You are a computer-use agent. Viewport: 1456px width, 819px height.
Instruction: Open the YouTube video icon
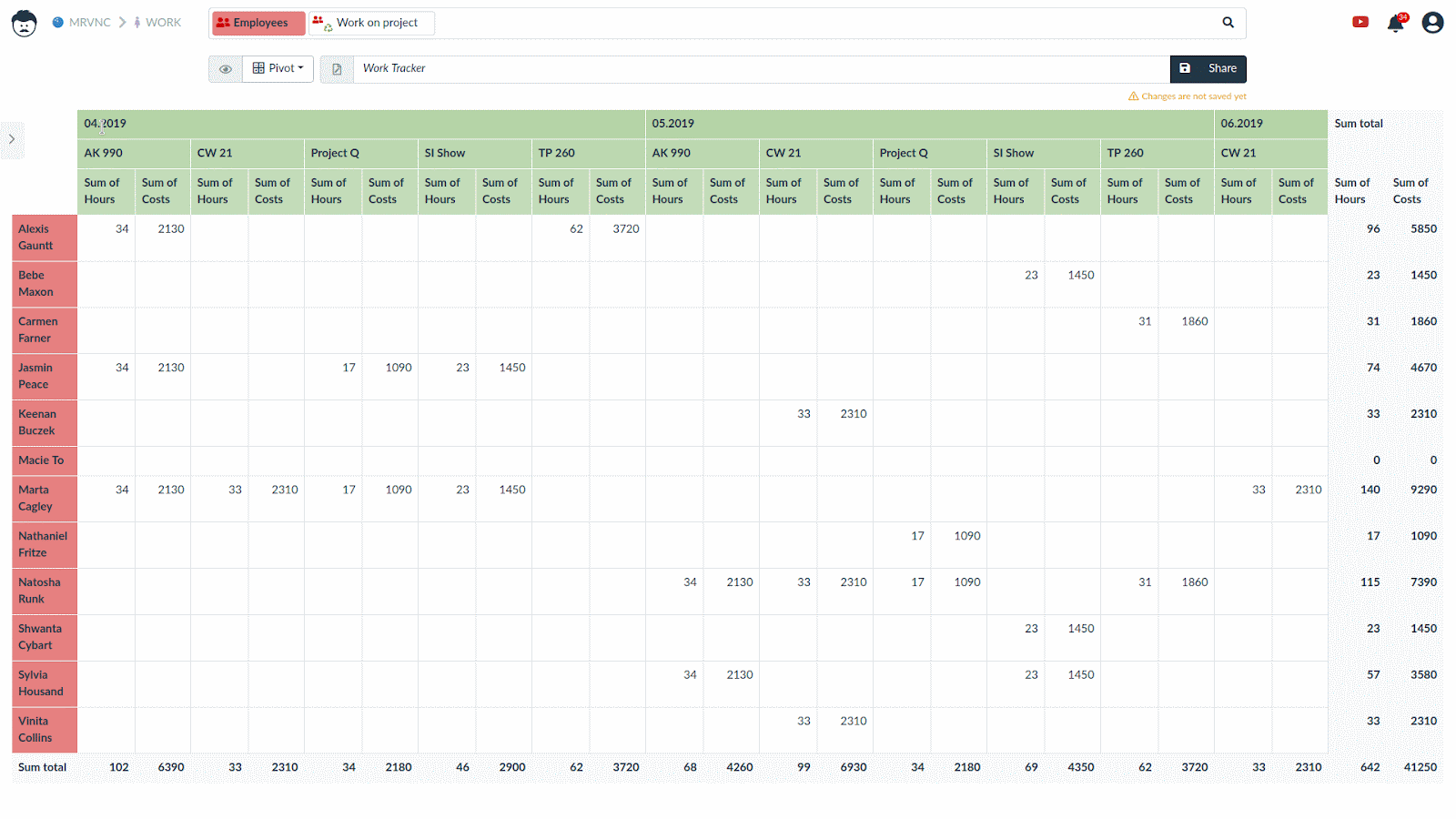[1360, 23]
